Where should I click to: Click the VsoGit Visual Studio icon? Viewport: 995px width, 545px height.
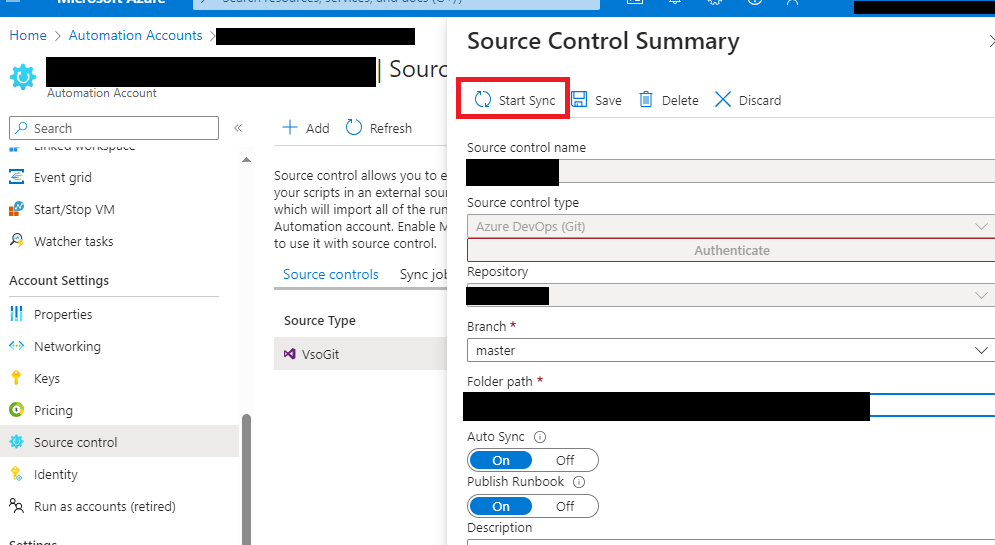[x=289, y=354]
